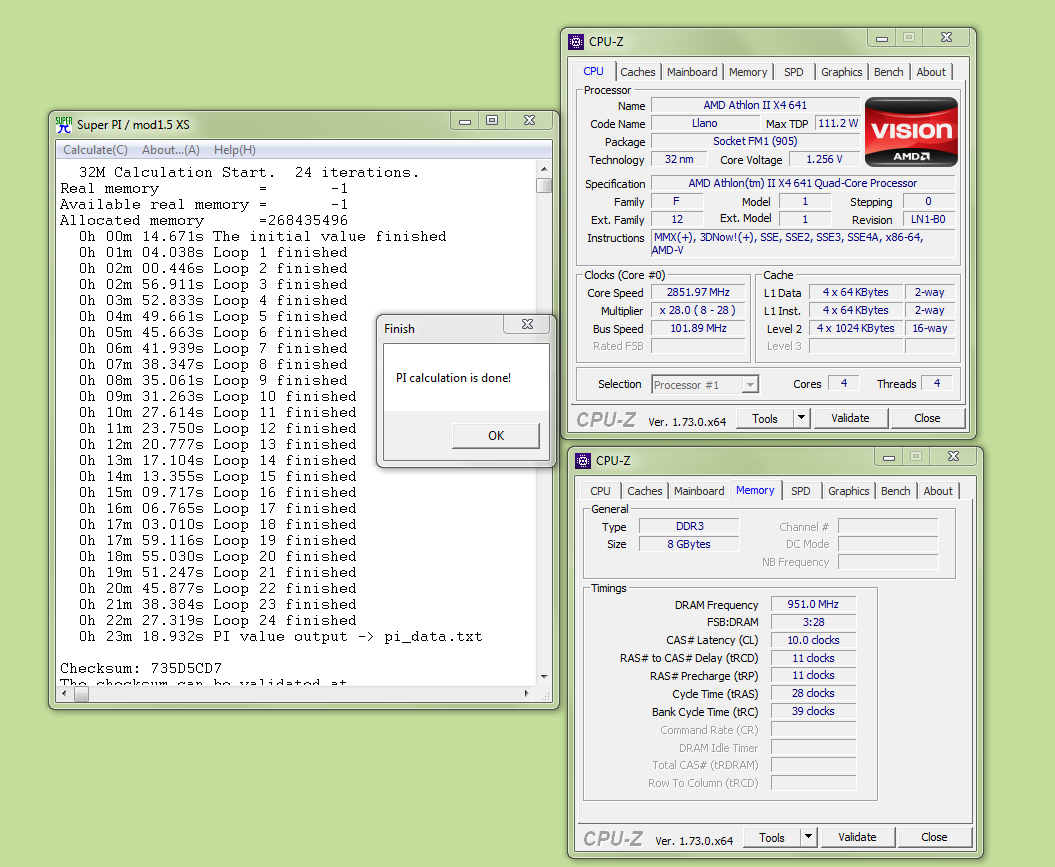Click Validate in top CPU-Z window
The width and height of the screenshot is (1055, 867).
click(850, 418)
